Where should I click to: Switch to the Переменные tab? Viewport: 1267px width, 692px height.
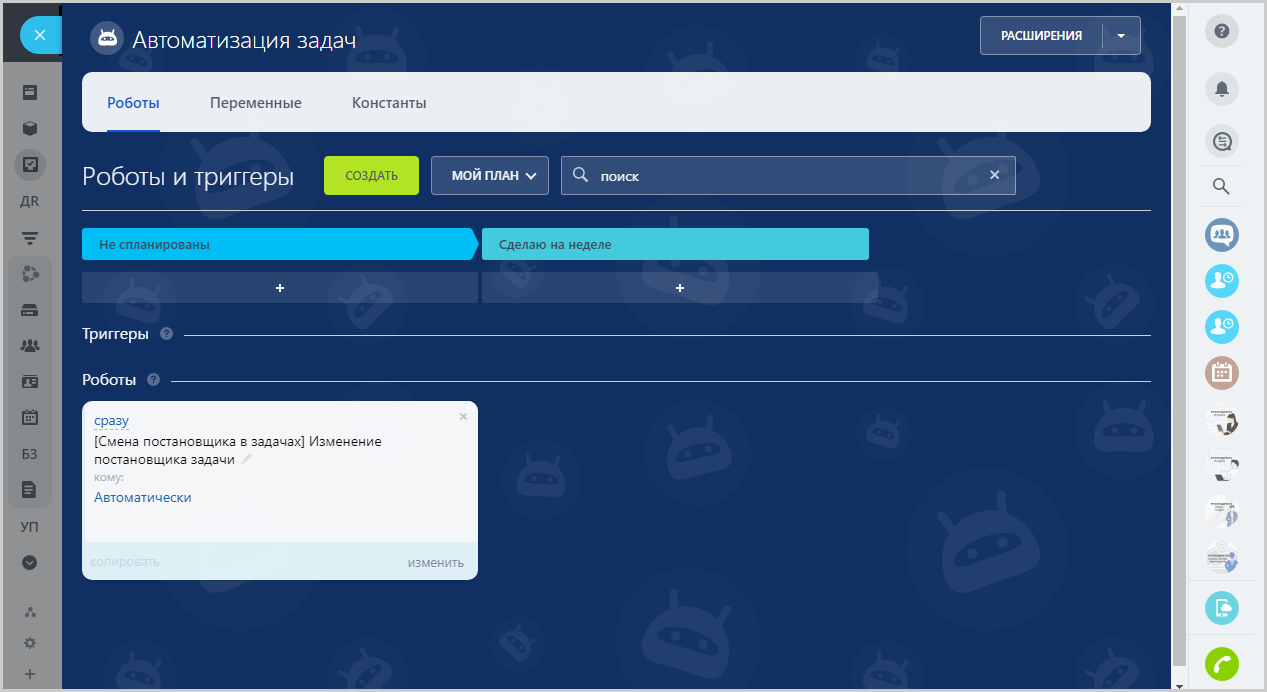256,103
